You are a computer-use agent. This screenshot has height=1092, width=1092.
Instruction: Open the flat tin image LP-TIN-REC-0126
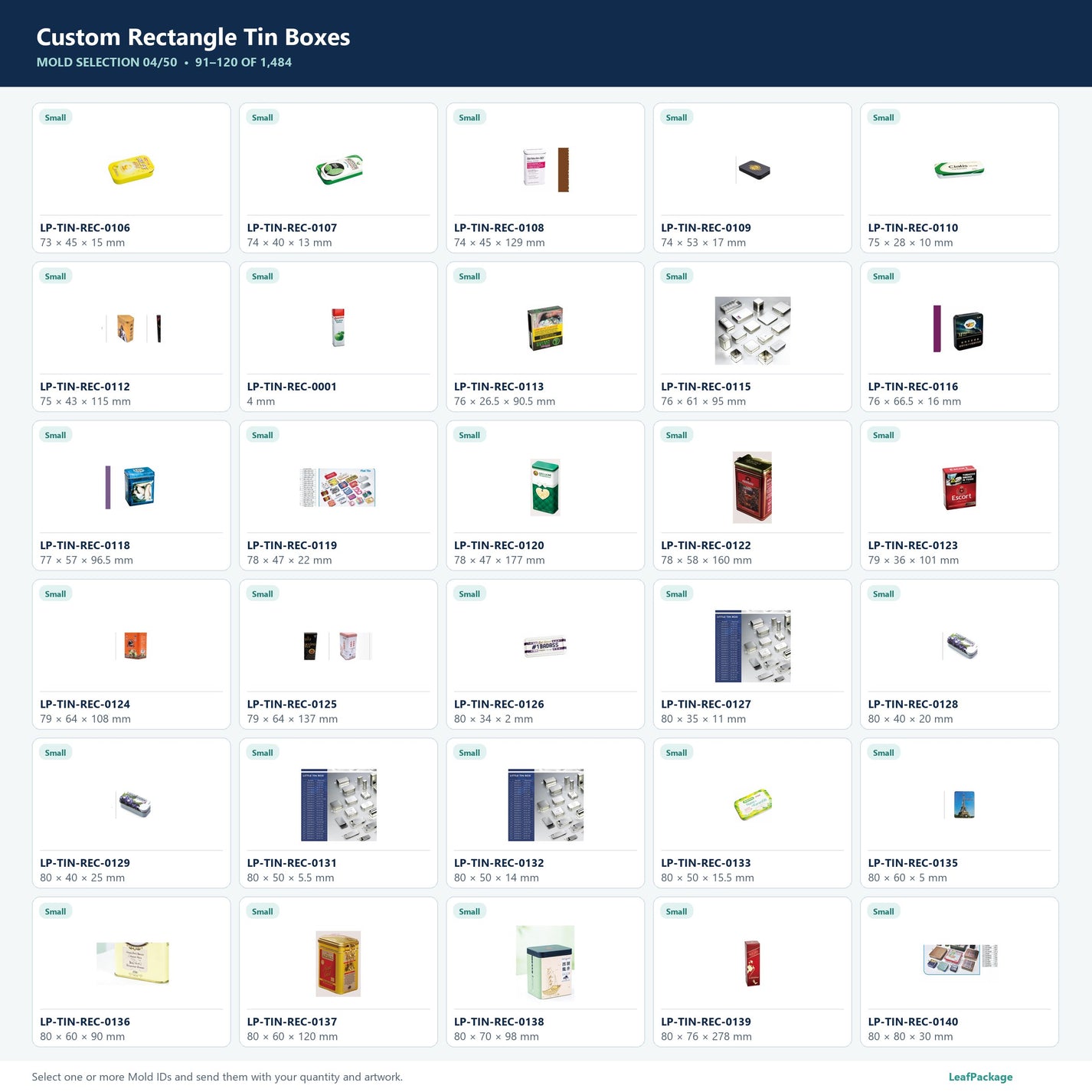coord(545,646)
